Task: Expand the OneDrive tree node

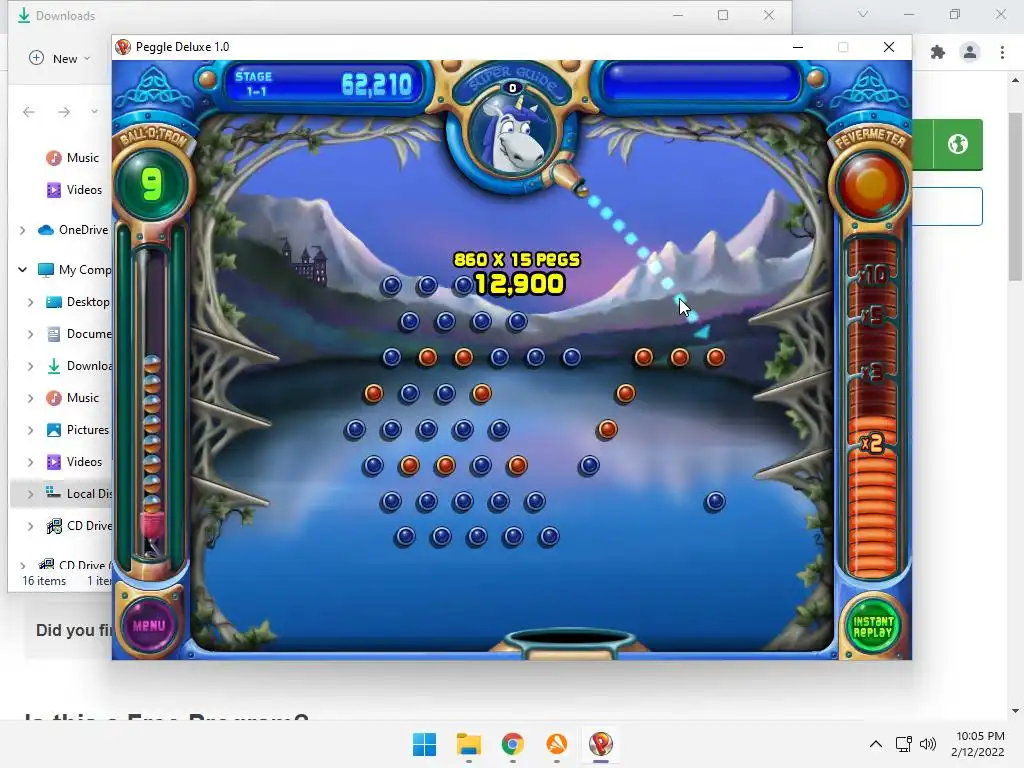Action: pyautogui.click(x=23, y=230)
